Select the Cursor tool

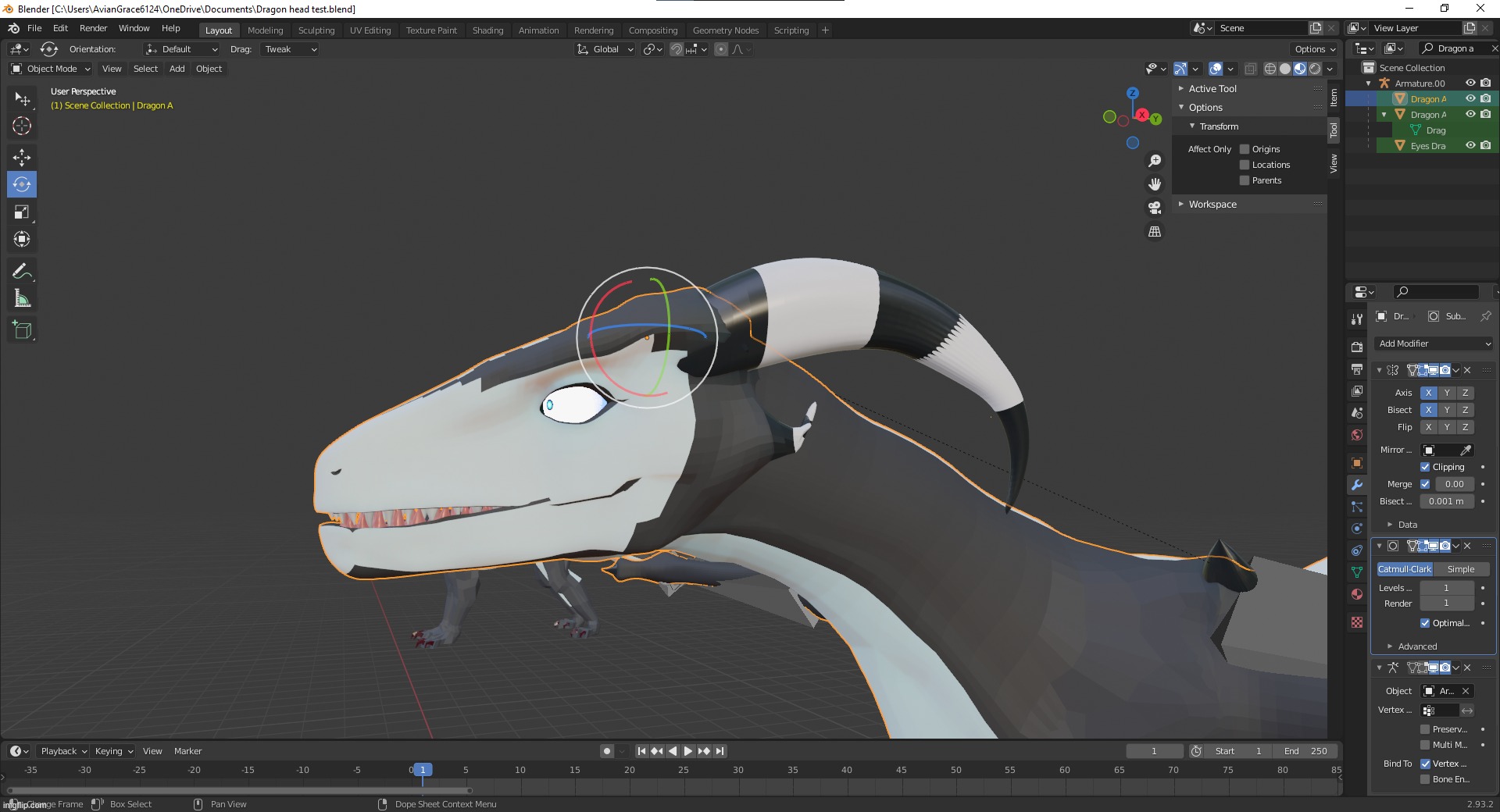tap(22, 126)
